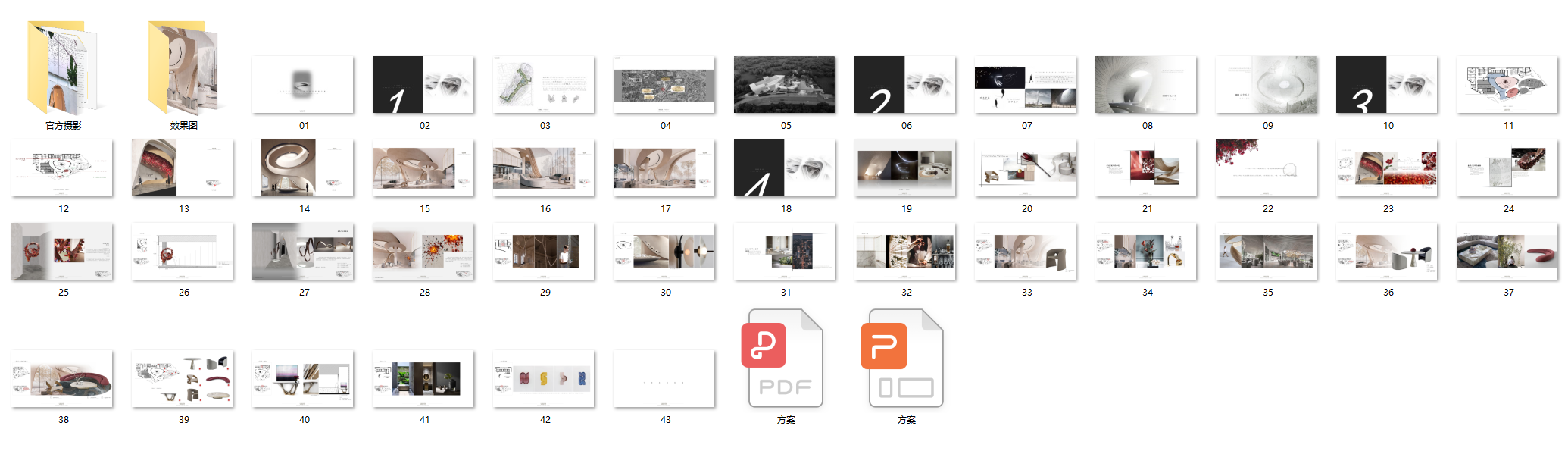Select image 29 with dark wood panels
Screen dimensions: 1568x451
pos(545,251)
